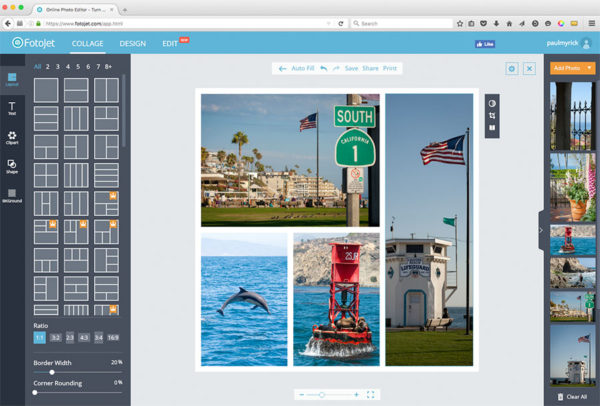Filter layouts with 5 photos
600x406 pixels.
click(x=78, y=67)
